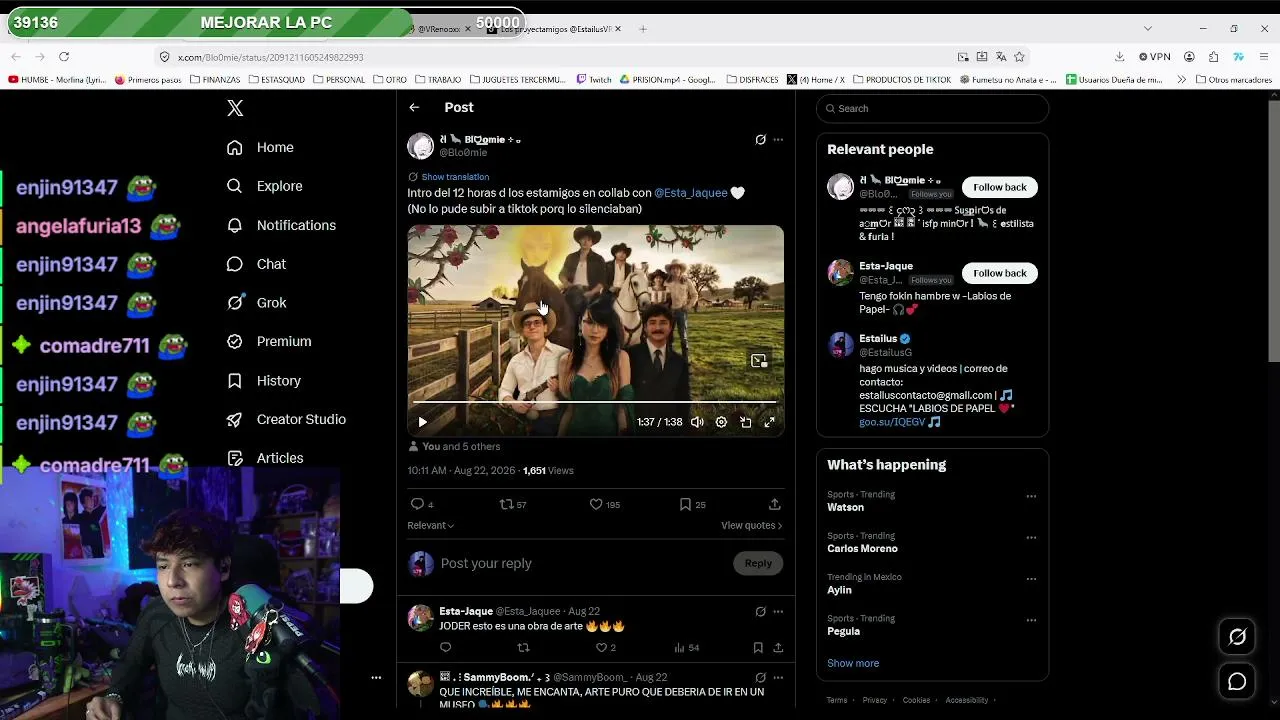Open options for the Carlos Moreno trend
Image resolution: width=1280 pixels, height=720 pixels.
(1031, 538)
